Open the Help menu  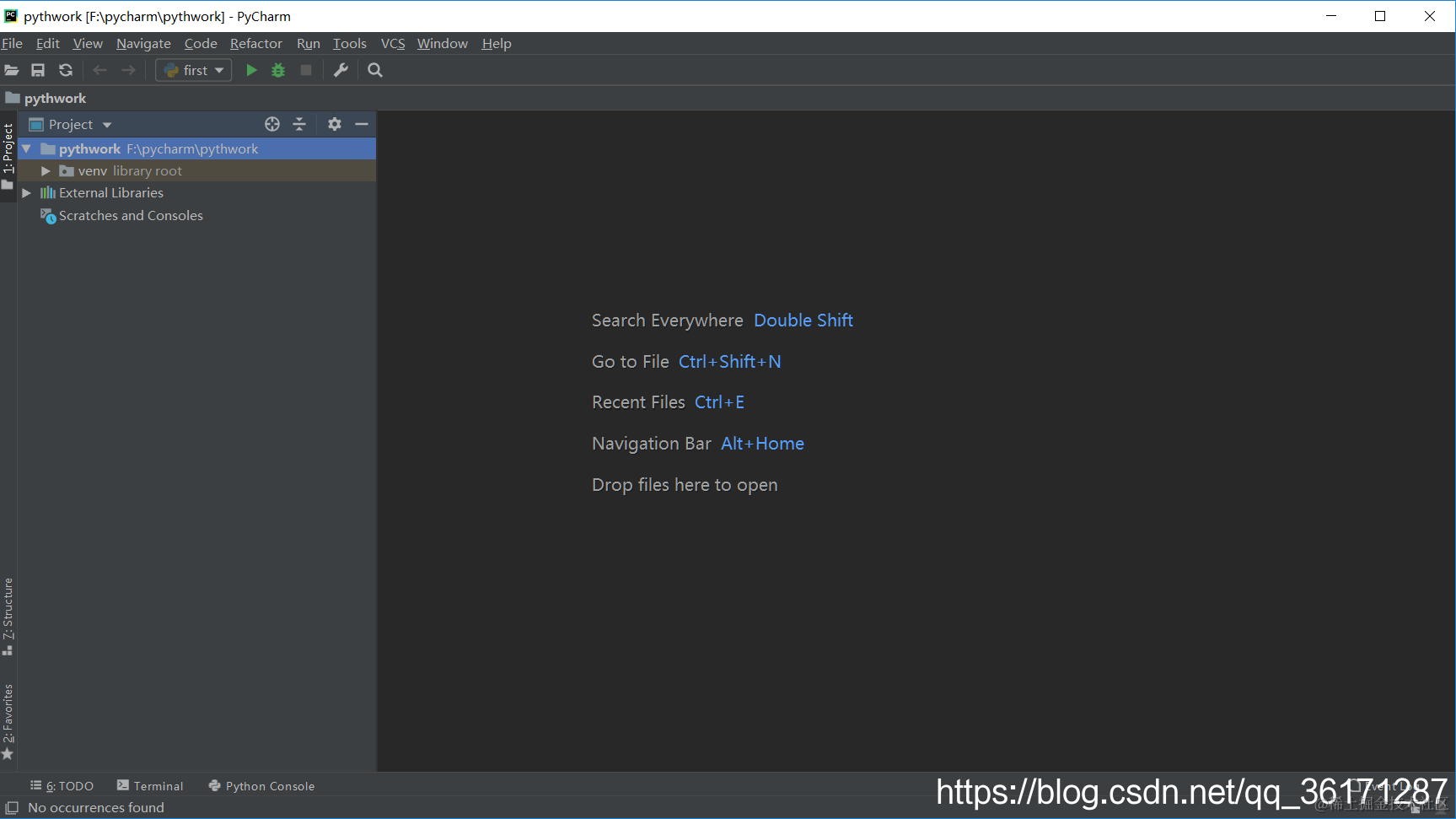(x=497, y=44)
